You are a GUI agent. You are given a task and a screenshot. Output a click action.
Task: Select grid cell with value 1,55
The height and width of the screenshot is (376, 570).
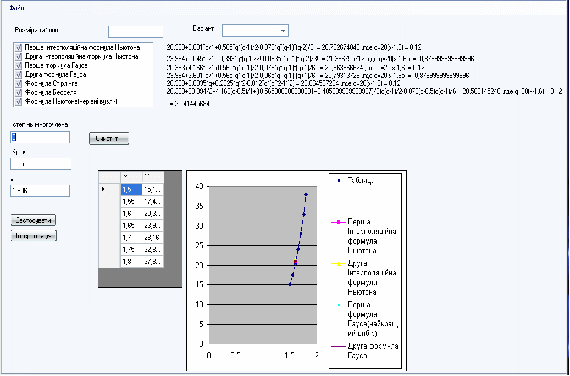click(x=131, y=201)
